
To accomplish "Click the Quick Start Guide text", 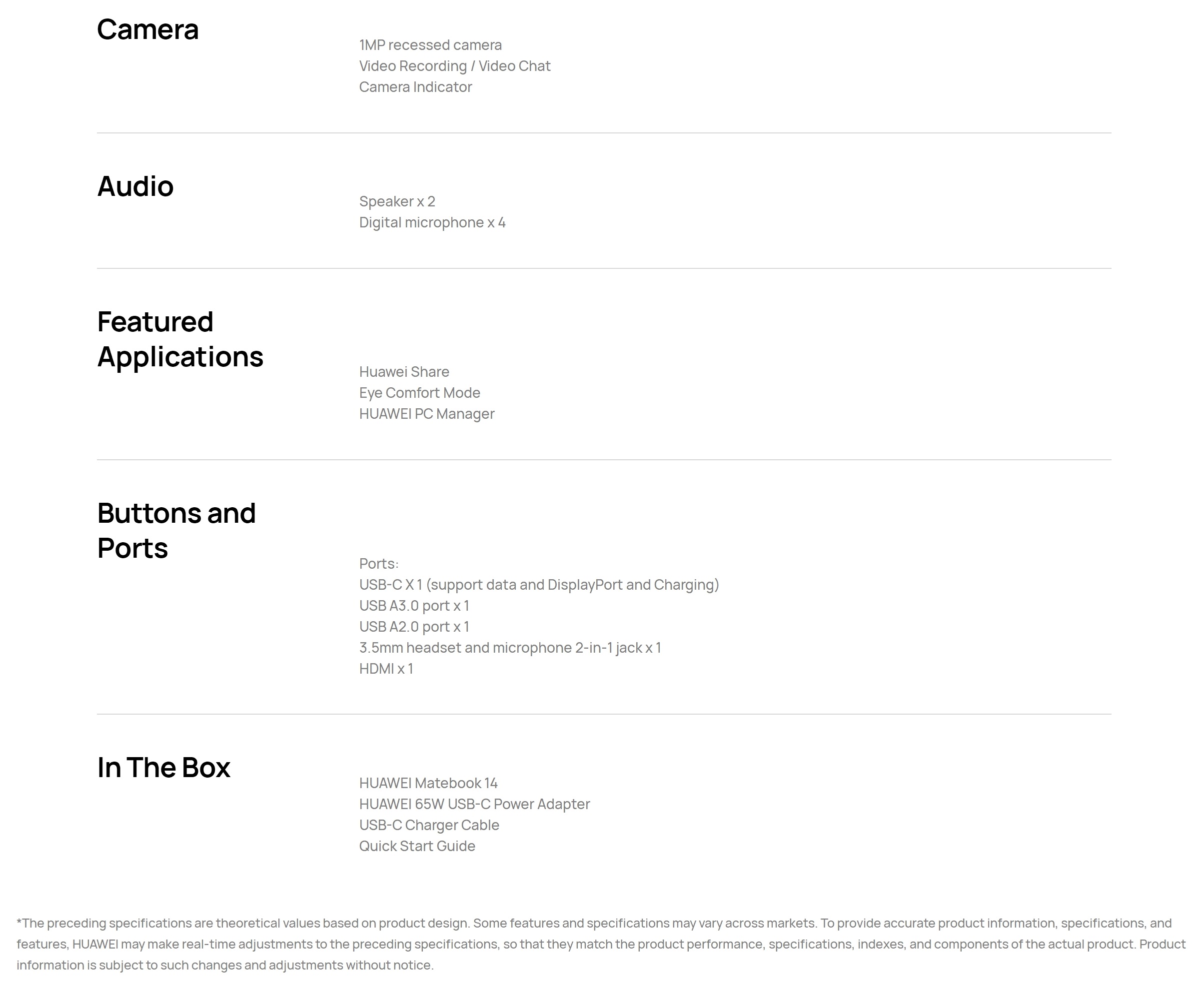I will pos(417,846).
